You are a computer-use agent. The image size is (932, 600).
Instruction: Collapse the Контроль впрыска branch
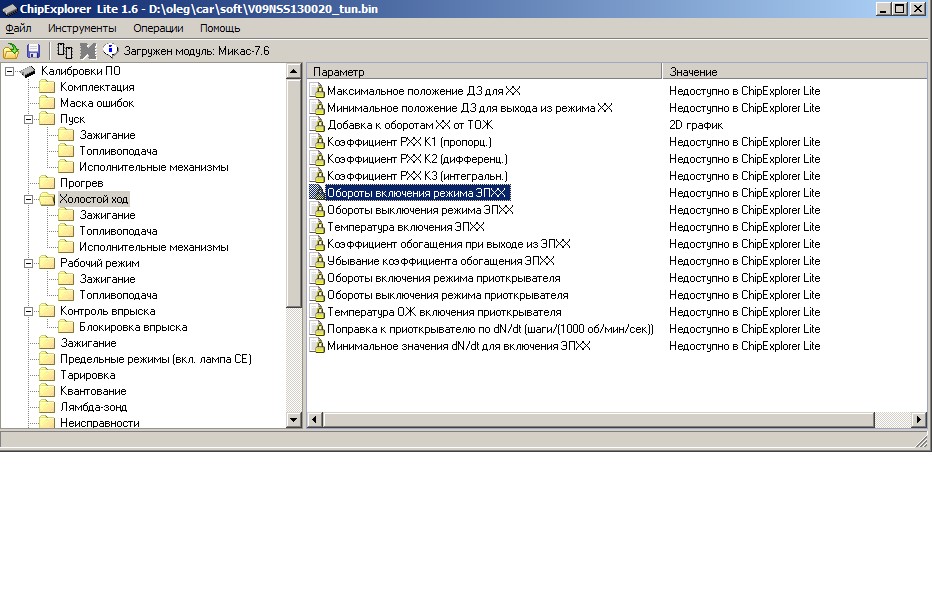click(26, 311)
